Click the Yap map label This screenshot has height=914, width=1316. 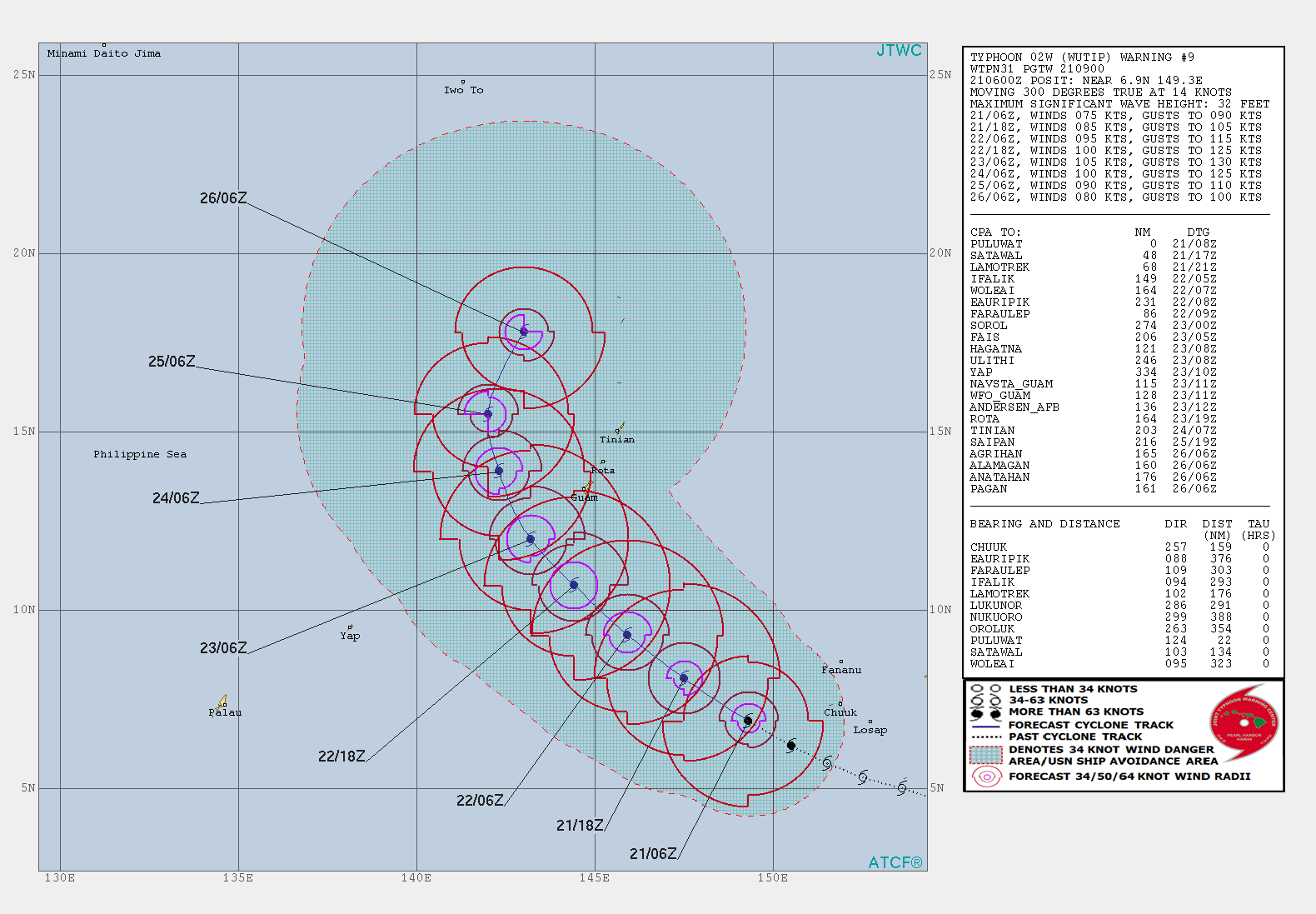tap(350, 636)
